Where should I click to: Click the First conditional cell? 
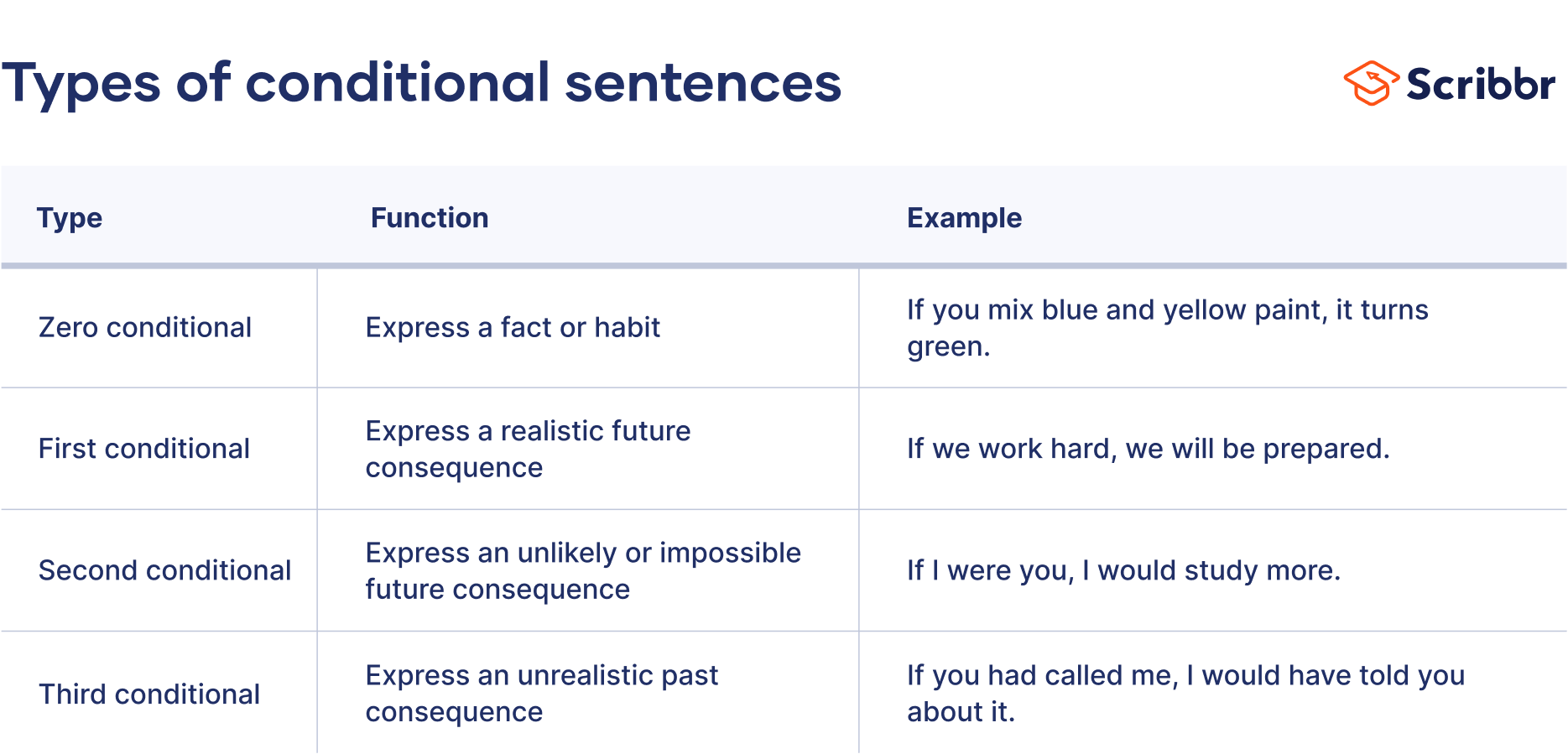(x=144, y=449)
